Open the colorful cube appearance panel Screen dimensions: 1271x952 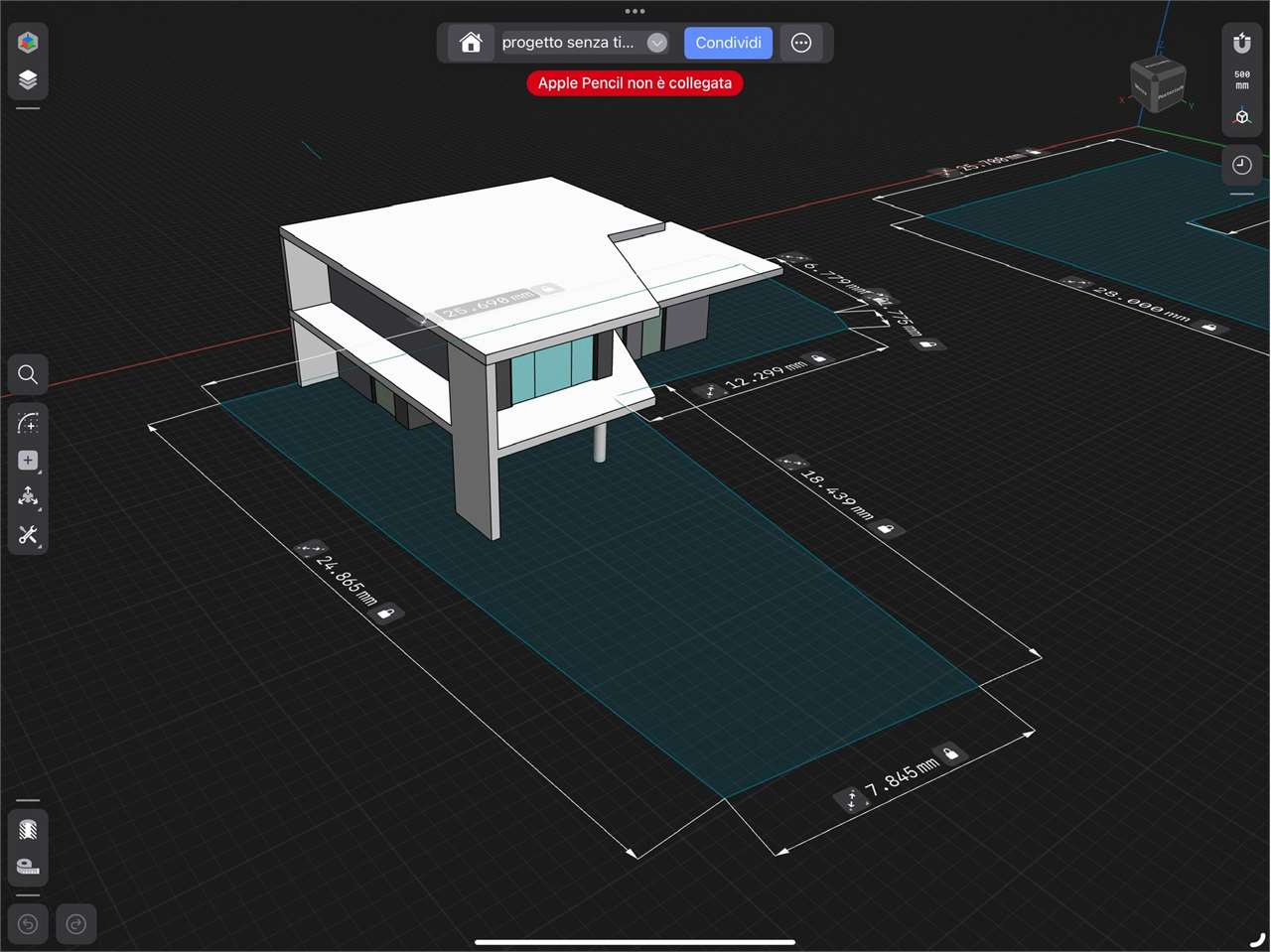pos(28,42)
